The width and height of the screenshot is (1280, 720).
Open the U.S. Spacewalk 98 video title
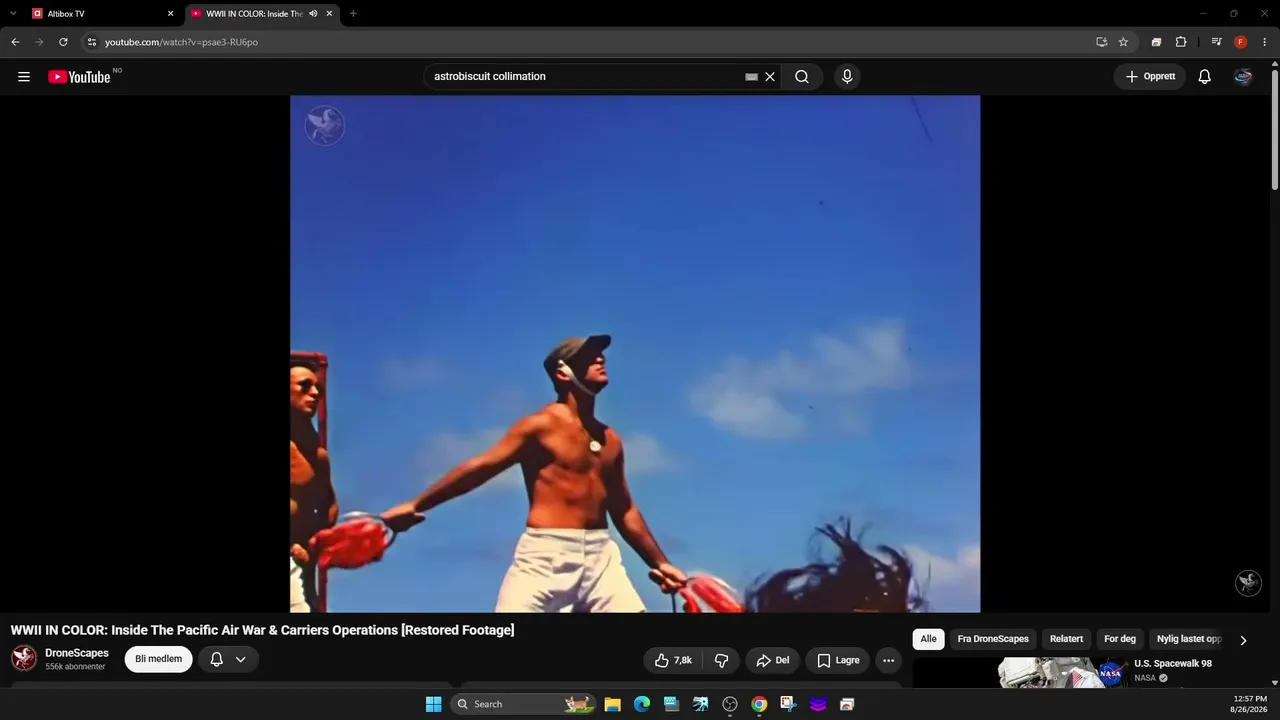pos(1173,664)
